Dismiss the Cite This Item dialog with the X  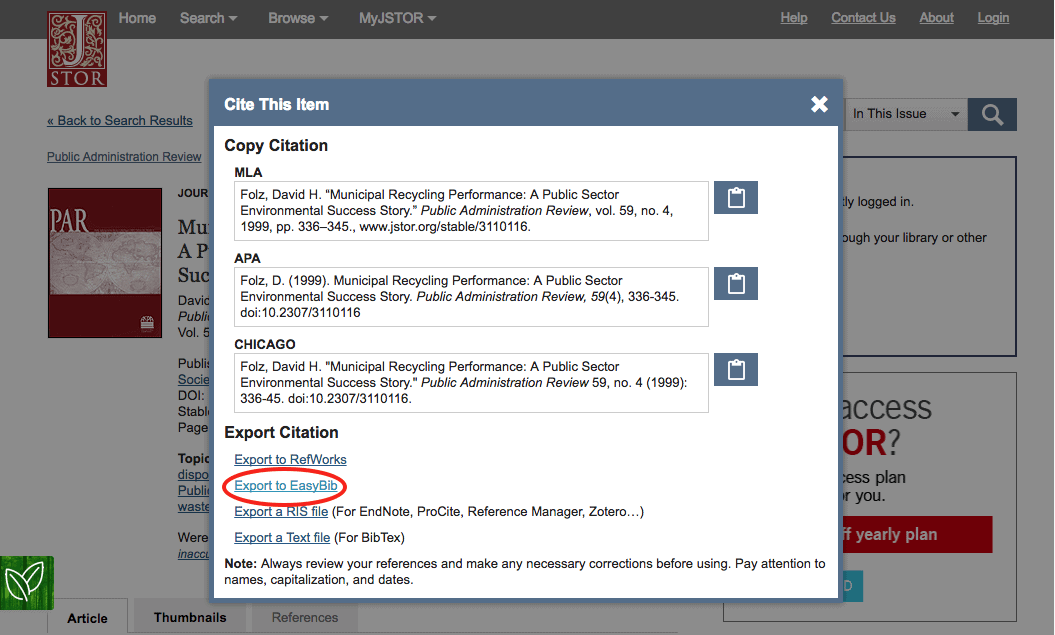coord(819,103)
